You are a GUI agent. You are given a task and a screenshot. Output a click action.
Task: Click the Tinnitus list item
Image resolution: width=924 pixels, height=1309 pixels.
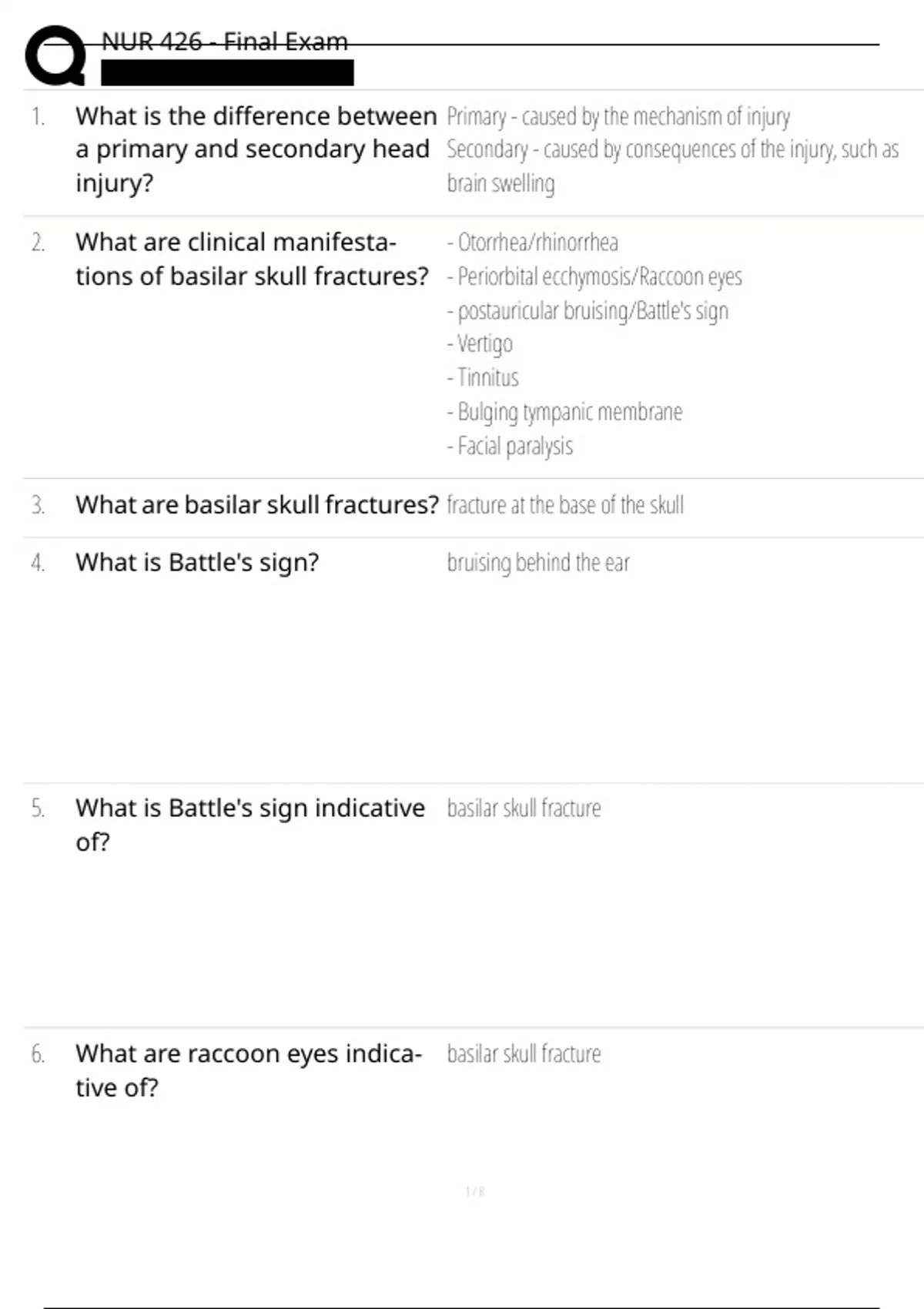pos(483,377)
